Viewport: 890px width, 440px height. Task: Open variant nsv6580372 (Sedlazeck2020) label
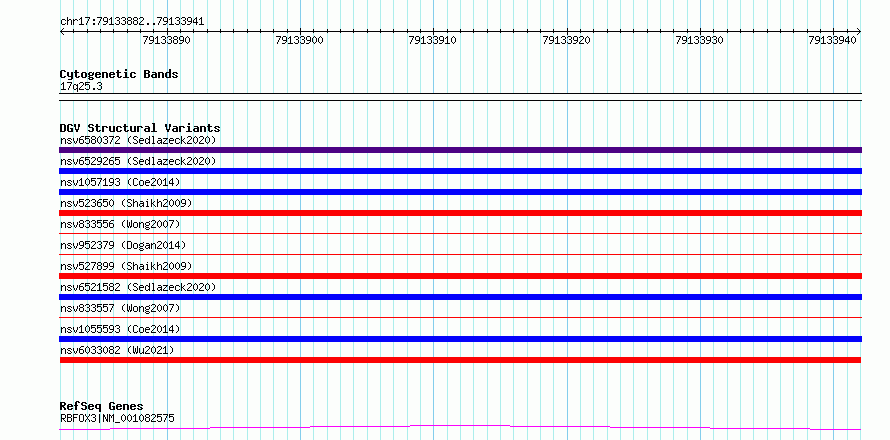coord(138,140)
